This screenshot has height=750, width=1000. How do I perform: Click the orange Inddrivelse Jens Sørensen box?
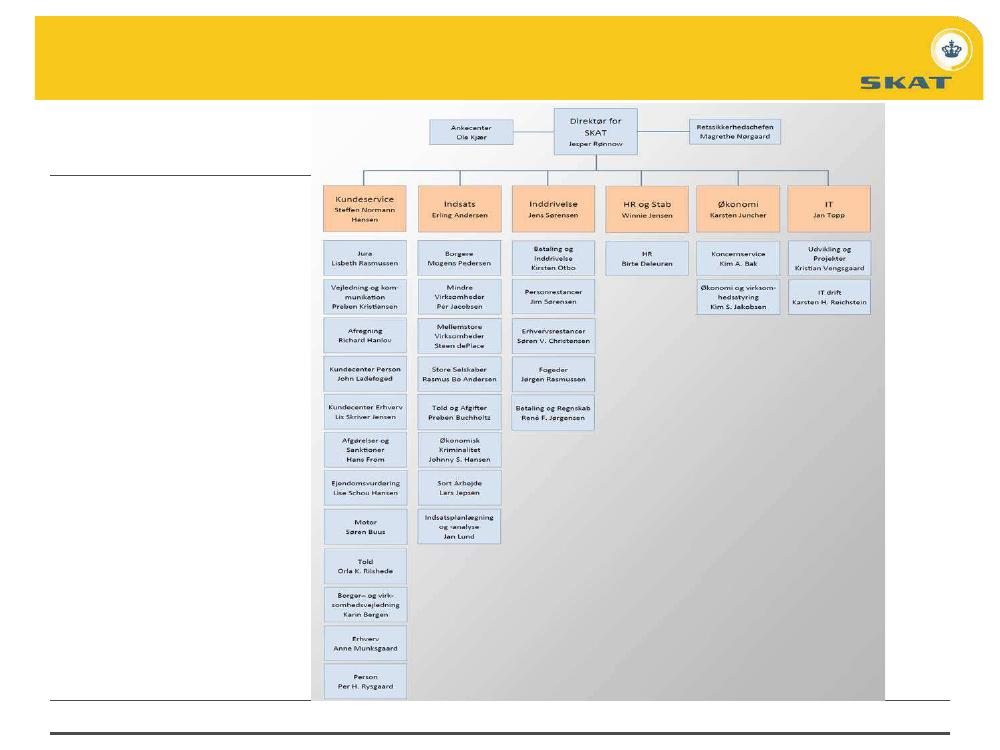coord(553,209)
